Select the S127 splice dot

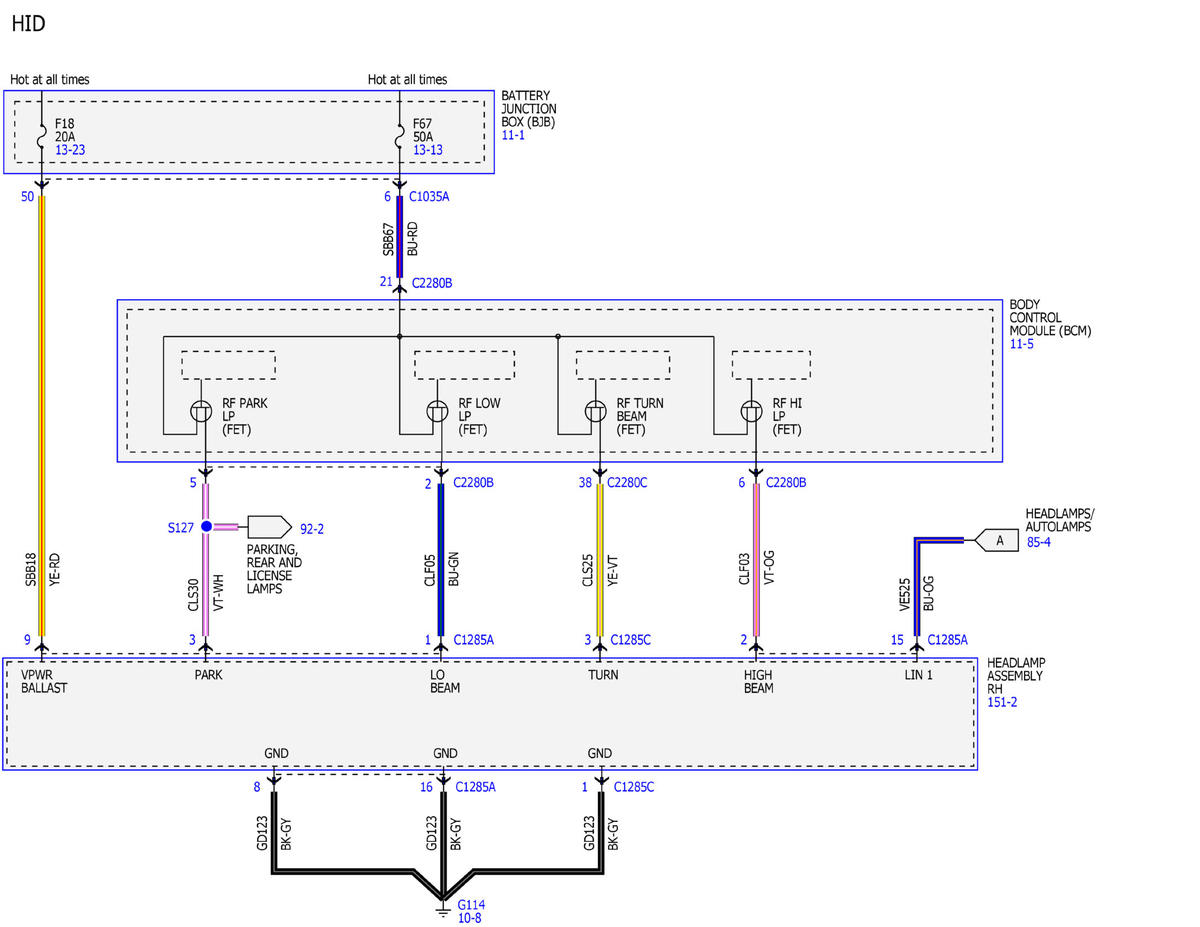click(206, 526)
